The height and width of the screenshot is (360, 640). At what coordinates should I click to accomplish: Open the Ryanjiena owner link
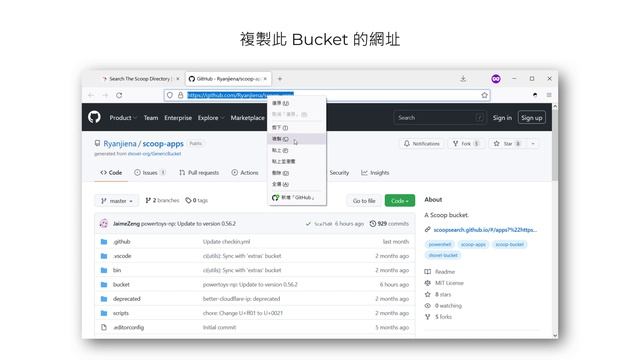(x=120, y=144)
